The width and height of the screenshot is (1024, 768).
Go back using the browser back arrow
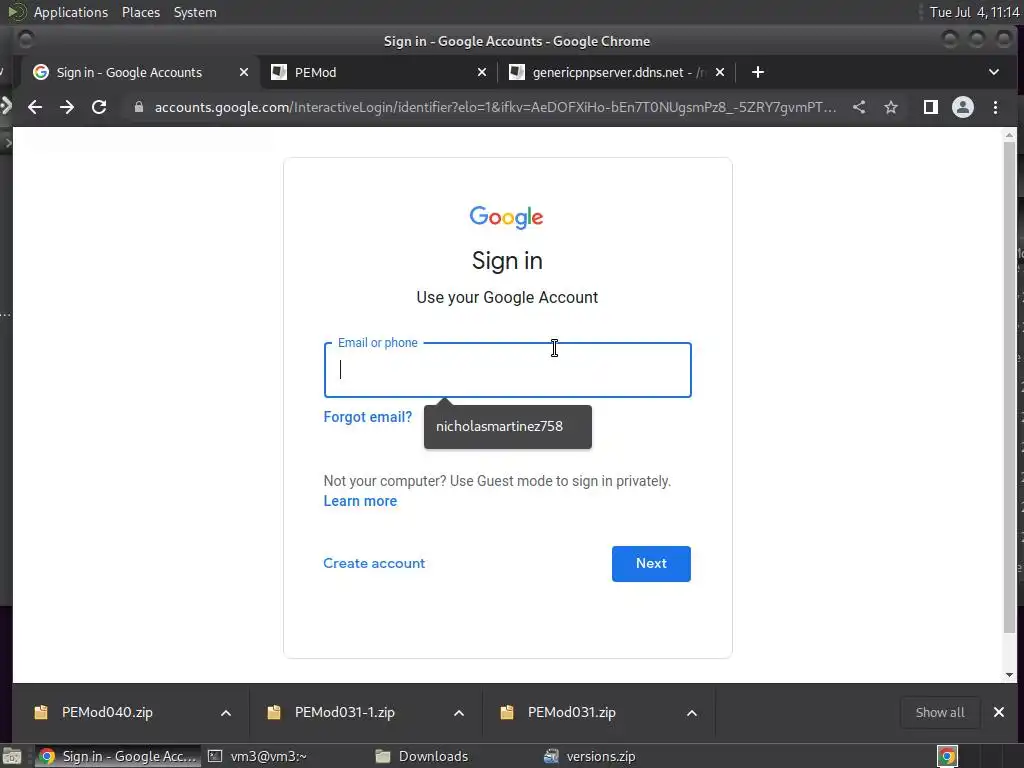(x=35, y=107)
